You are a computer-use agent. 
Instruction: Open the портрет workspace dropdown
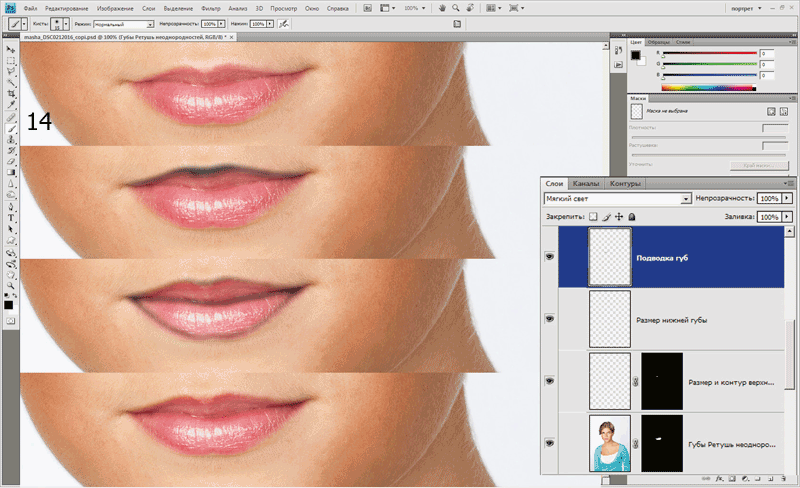[x=746, y=8]
